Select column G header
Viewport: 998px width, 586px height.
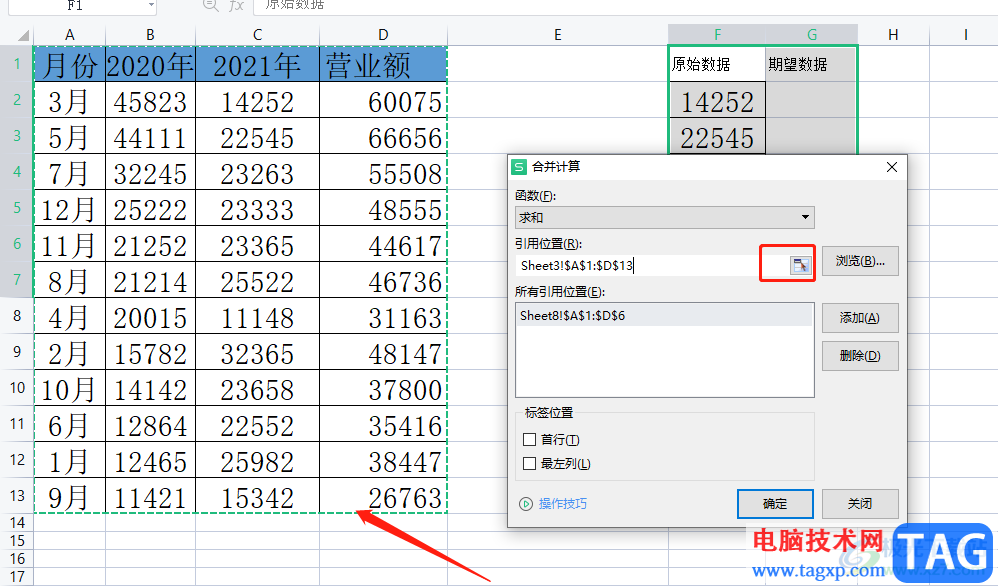point(812,35)
